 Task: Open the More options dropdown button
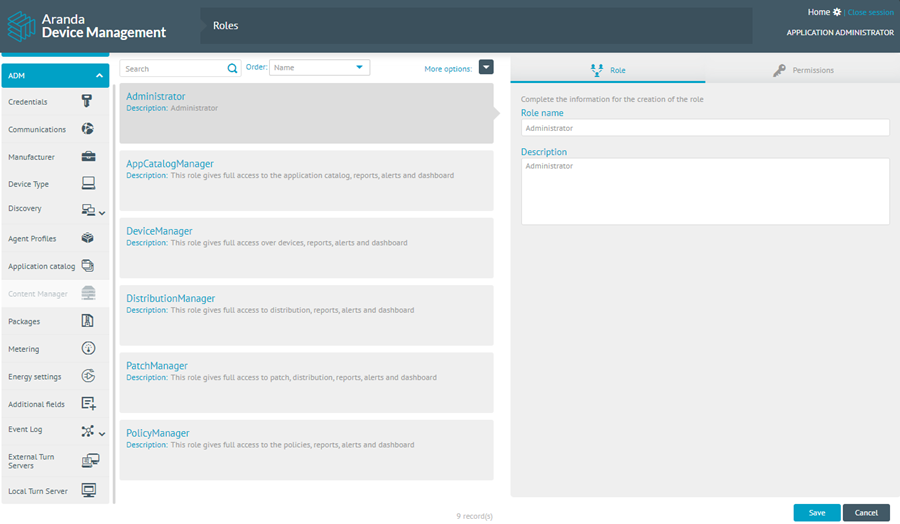coord(486,67)
